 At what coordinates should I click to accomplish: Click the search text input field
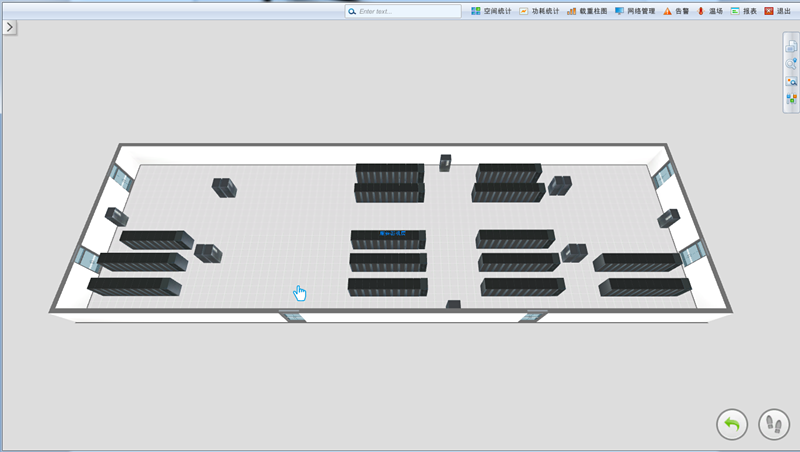[x=408, y=11]
